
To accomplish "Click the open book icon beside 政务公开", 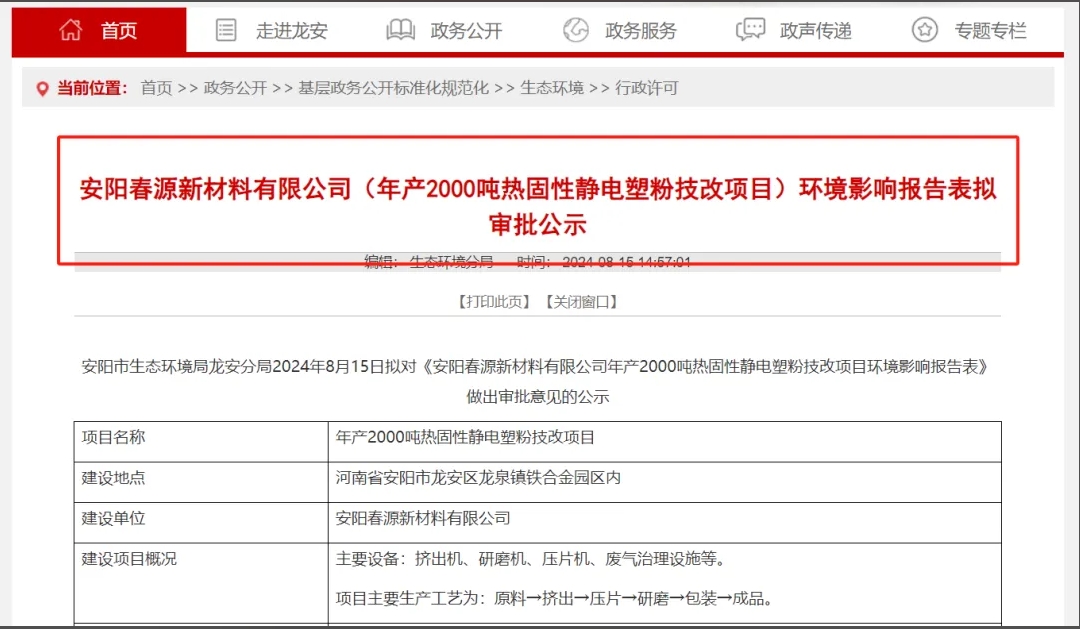I will tap(400, 30).
